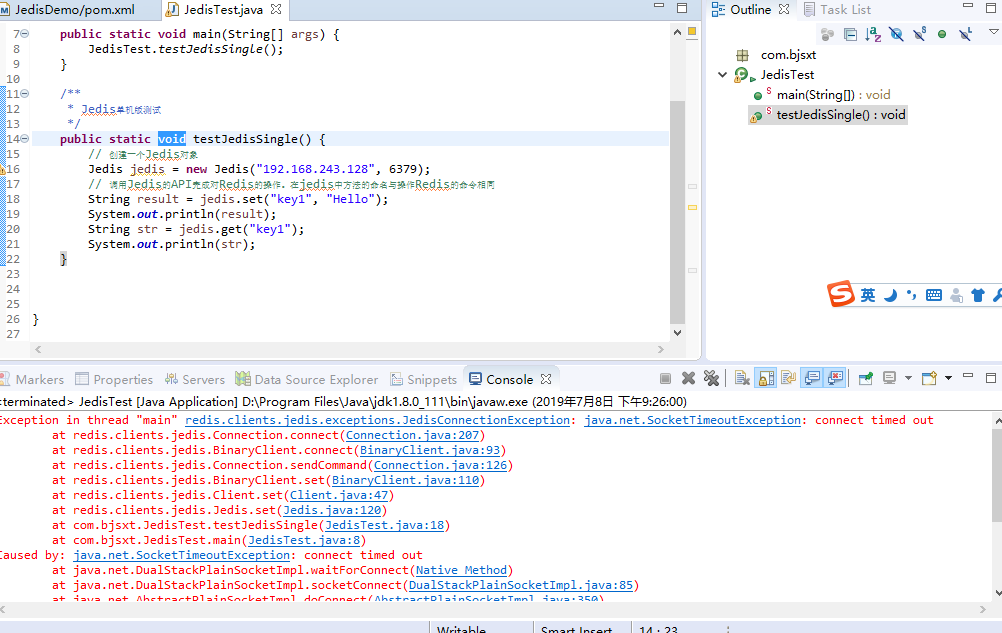Click the Remove Launch icon in the Console toolbar
This screenshot has height=633, width=1002.
688,379
